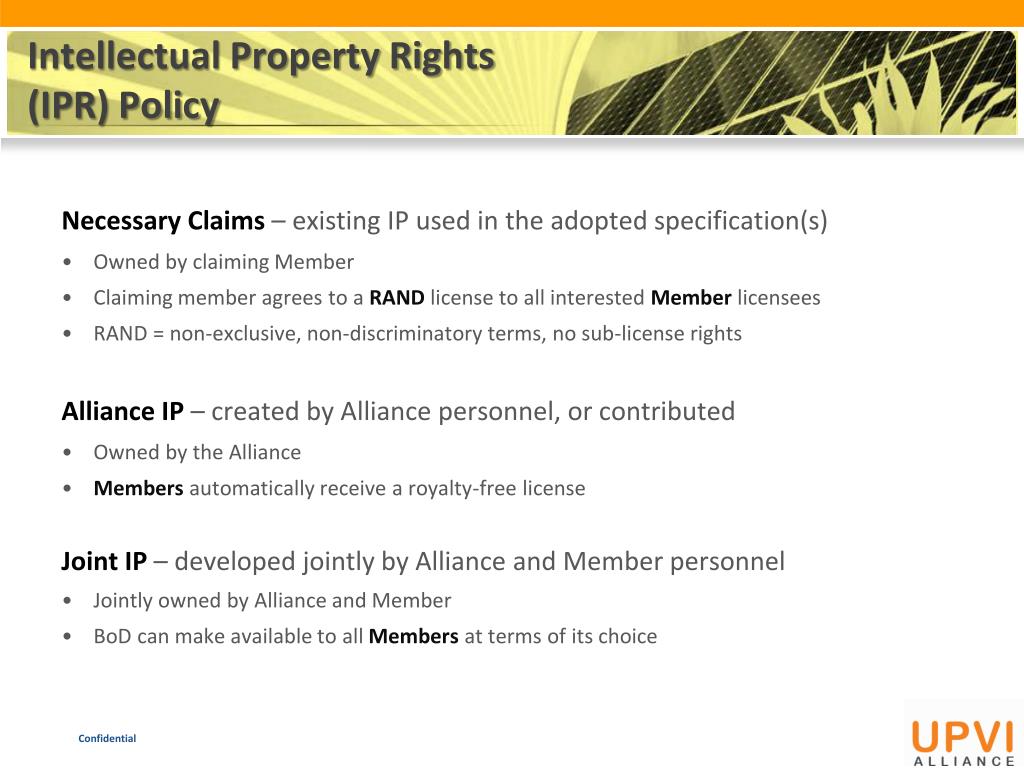The width and height of the screenshot is (1024, 768).
Task: Select bullet Owned by claiming Member
Action: point(223,262)
